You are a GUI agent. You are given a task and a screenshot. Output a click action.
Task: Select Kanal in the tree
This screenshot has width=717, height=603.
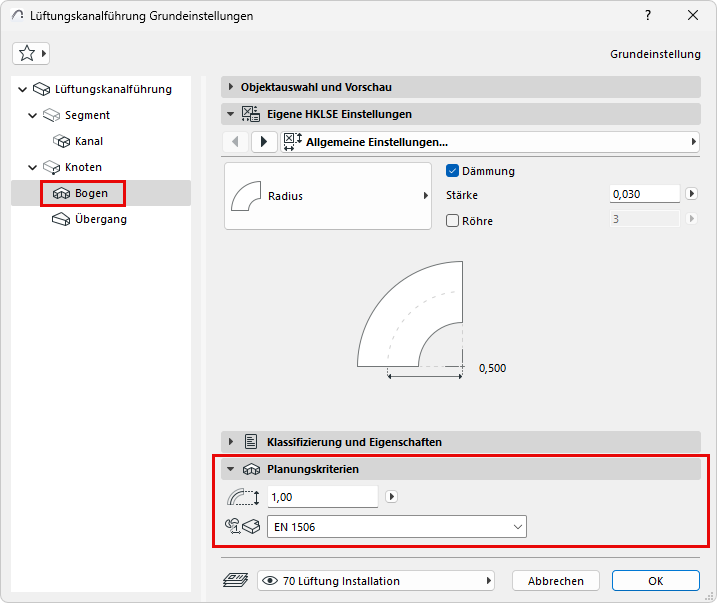click(89, 141)
